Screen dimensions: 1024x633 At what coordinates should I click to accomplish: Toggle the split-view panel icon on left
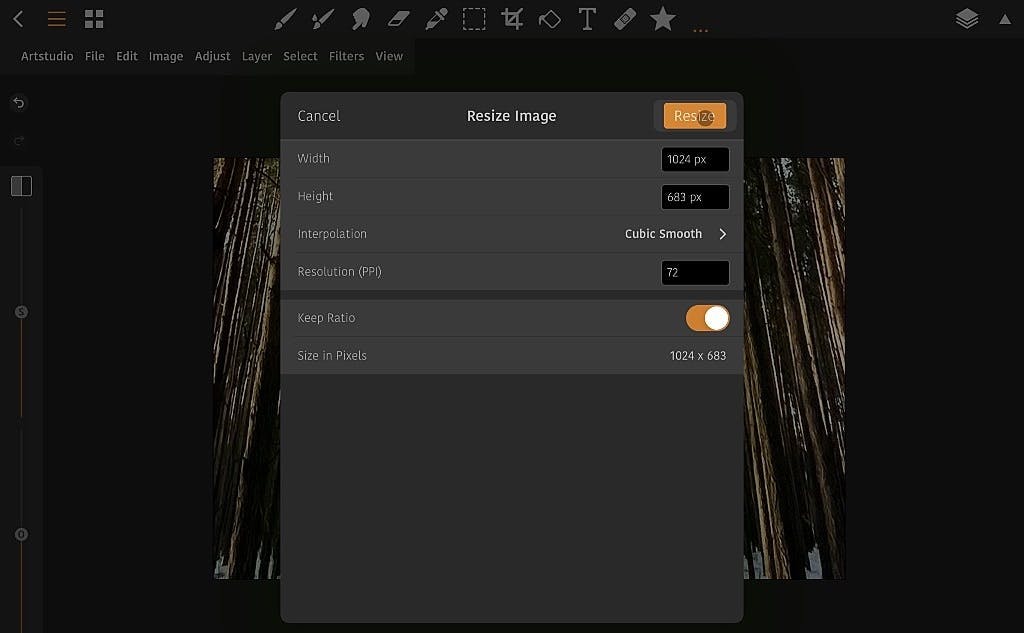(21, 186)
